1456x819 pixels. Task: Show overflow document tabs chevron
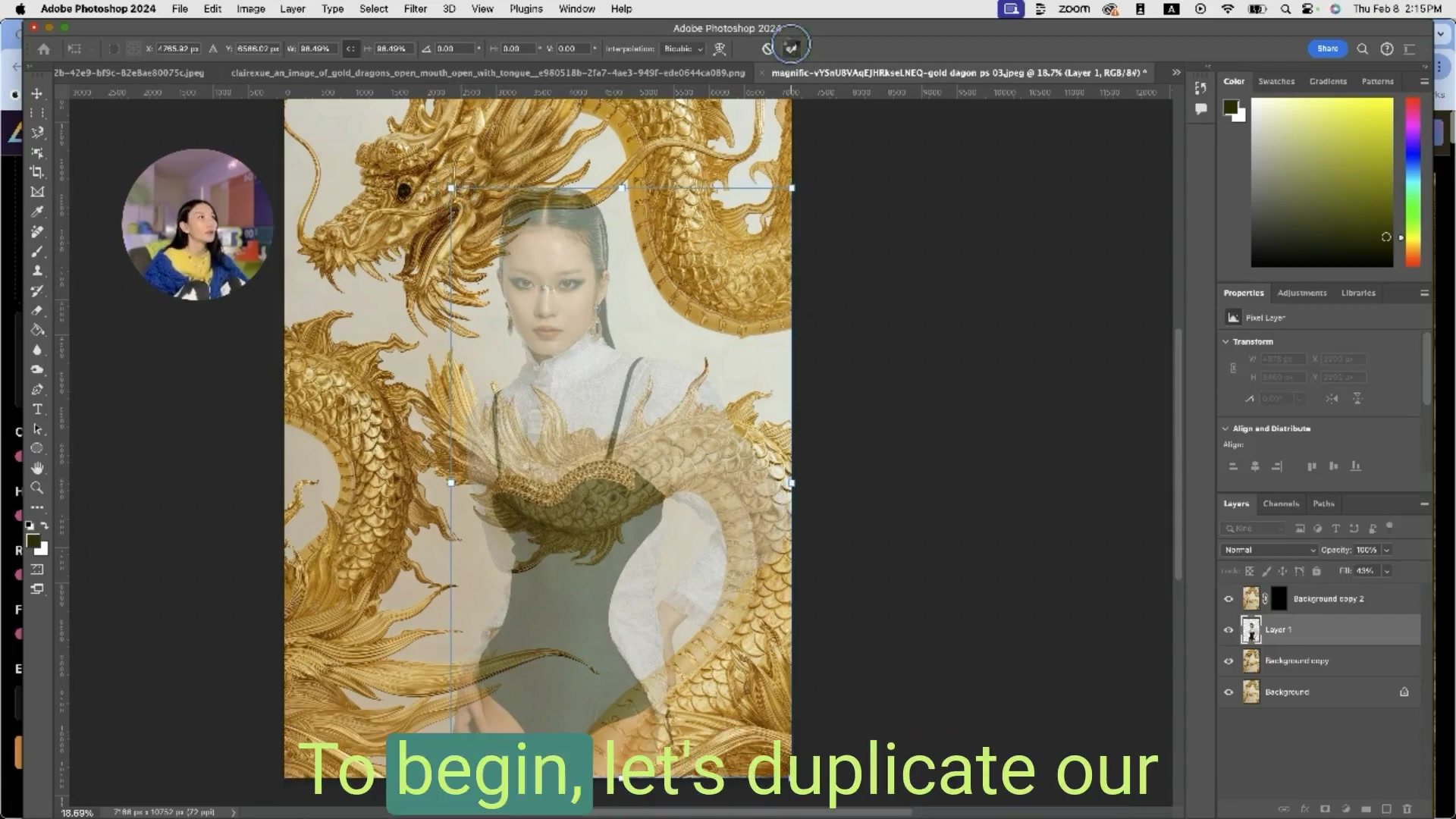point(1176,73)
